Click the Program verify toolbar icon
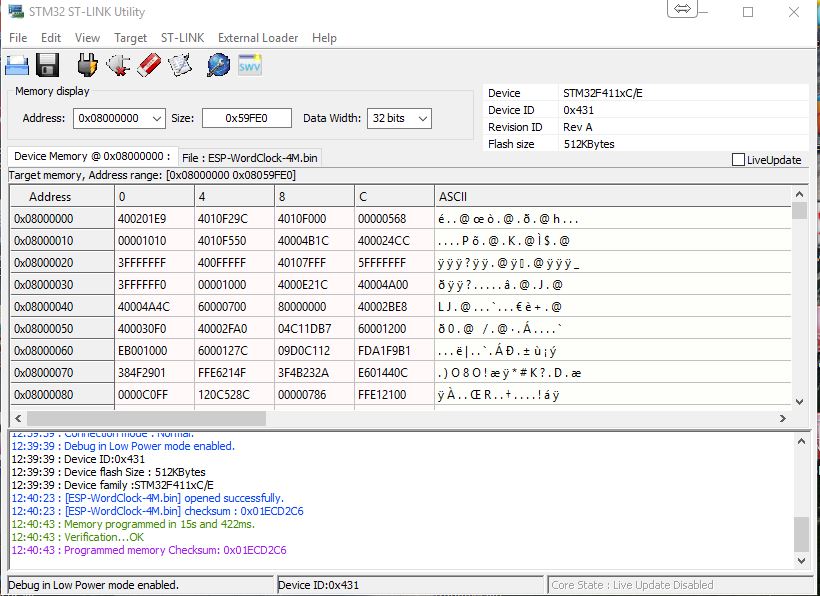This screenshot has height=596, width=820. point(180,65)
